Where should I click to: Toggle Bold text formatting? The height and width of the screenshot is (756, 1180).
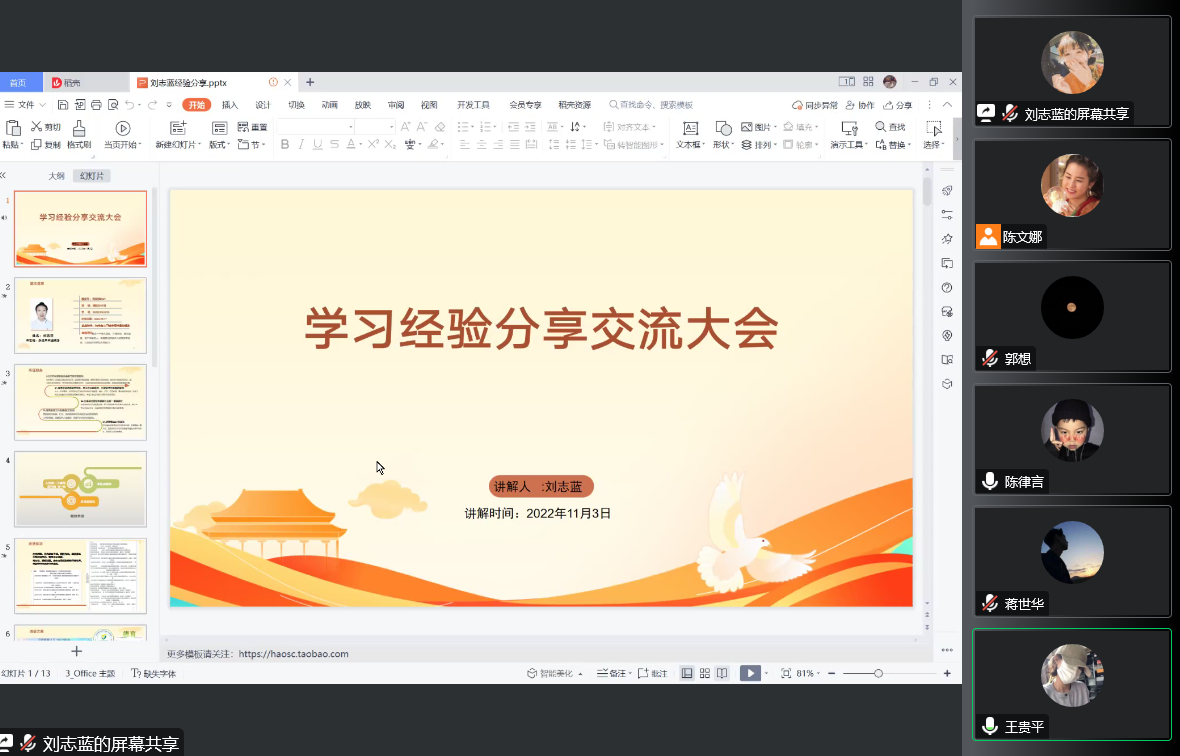(285, 145)
